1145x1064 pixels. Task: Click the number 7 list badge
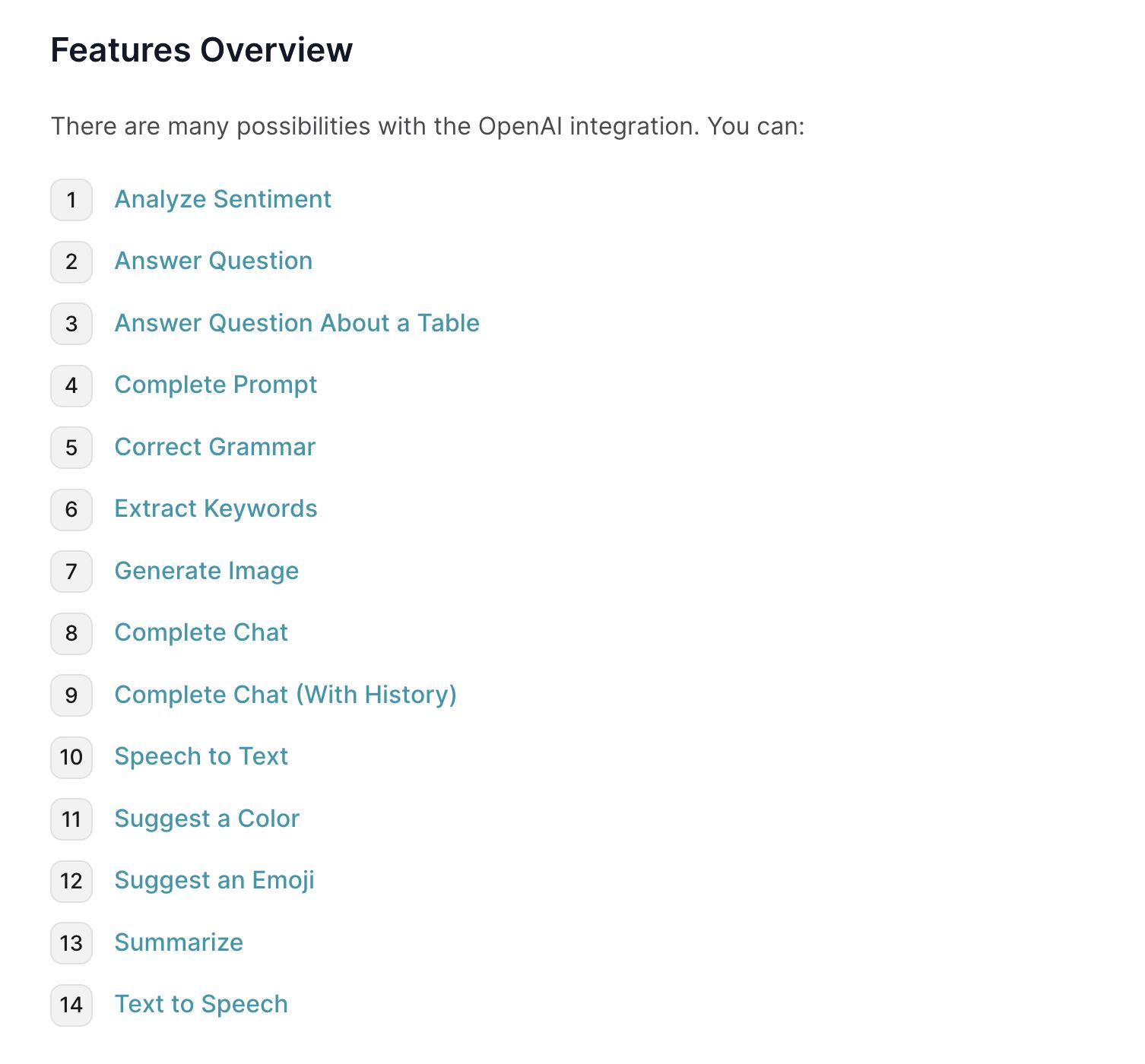[71, 572]
